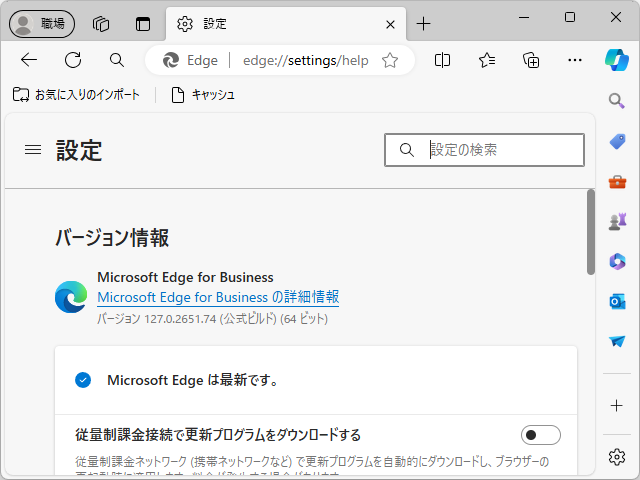Image resolution: width=640 pixels, height=480 pixels.
Task: Open the sidebar tools briefcase icon
Action: [x=617, y=182]
